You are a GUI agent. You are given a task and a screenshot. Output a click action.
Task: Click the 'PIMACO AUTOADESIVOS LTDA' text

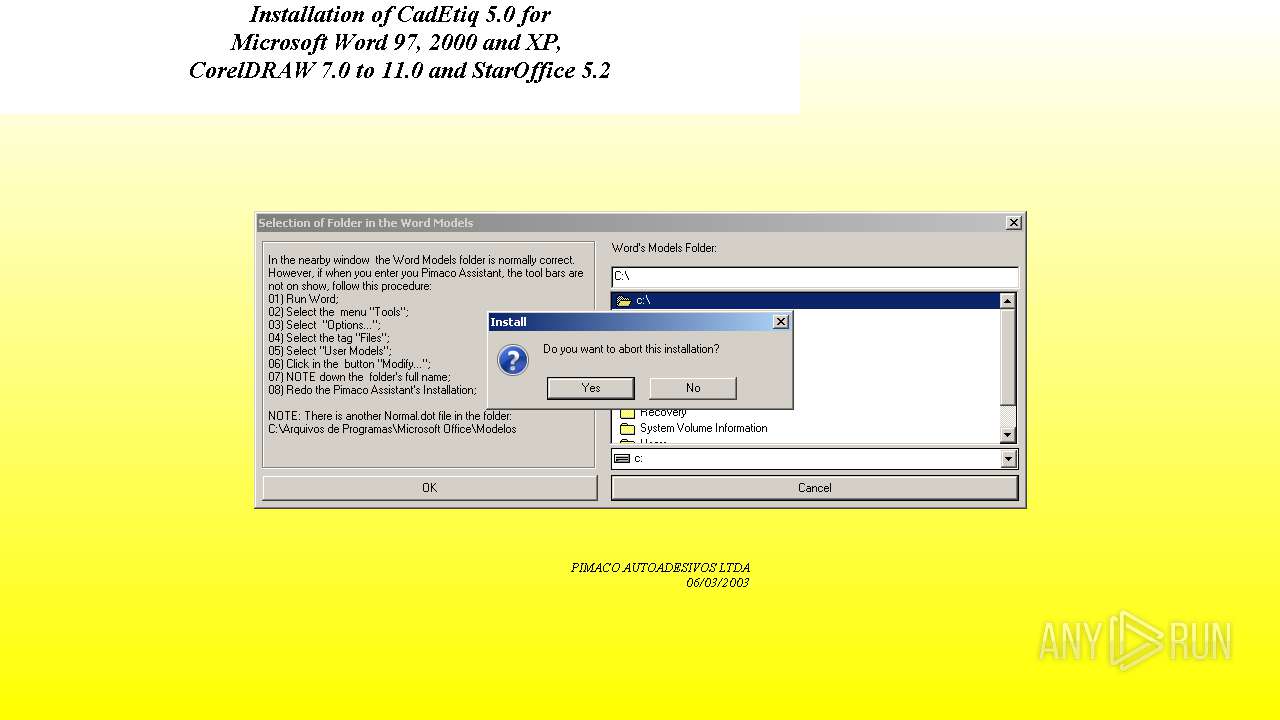pyautogui.click(x=660, y=568)
